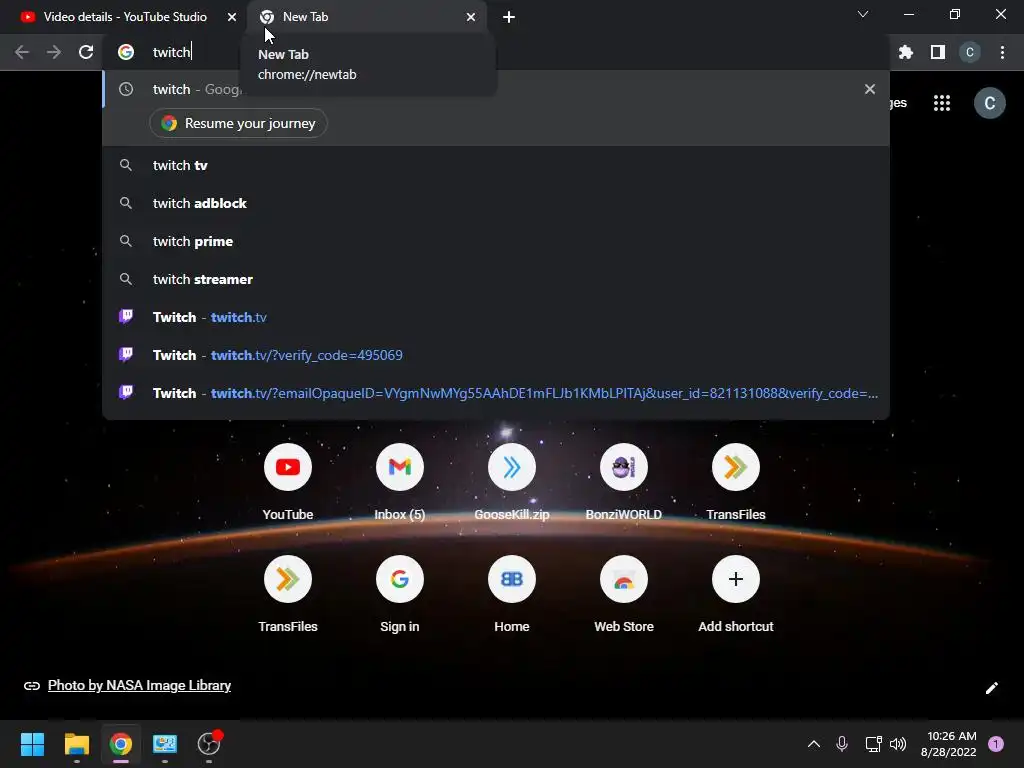The height and width of the screenshot is (768, 1024).
Task: Select the twitch Google search history suggestion
Action: pyautogui.click(x=496, y=89)
